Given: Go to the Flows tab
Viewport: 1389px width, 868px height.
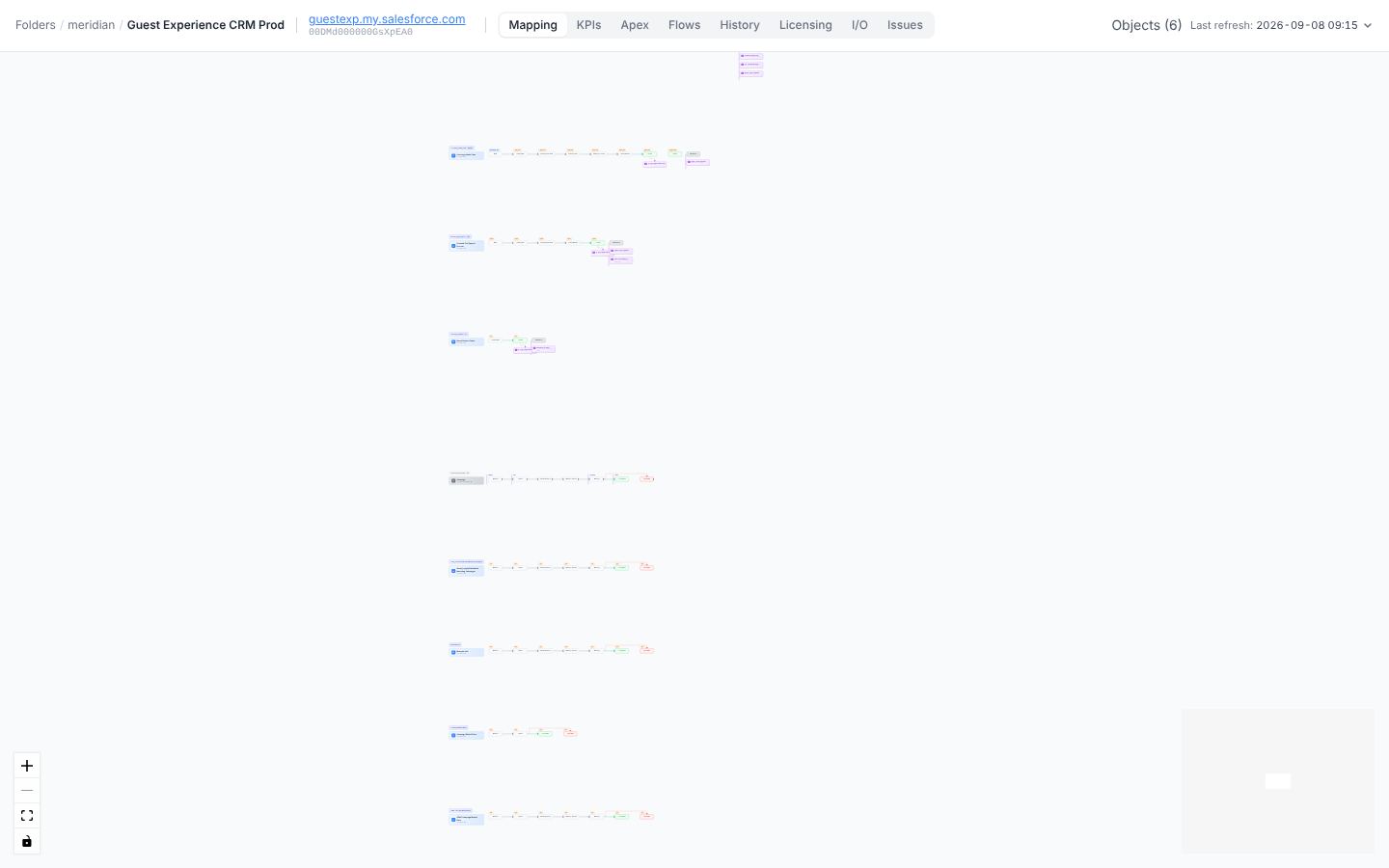Looking at the screenshot, I should 684,25.
